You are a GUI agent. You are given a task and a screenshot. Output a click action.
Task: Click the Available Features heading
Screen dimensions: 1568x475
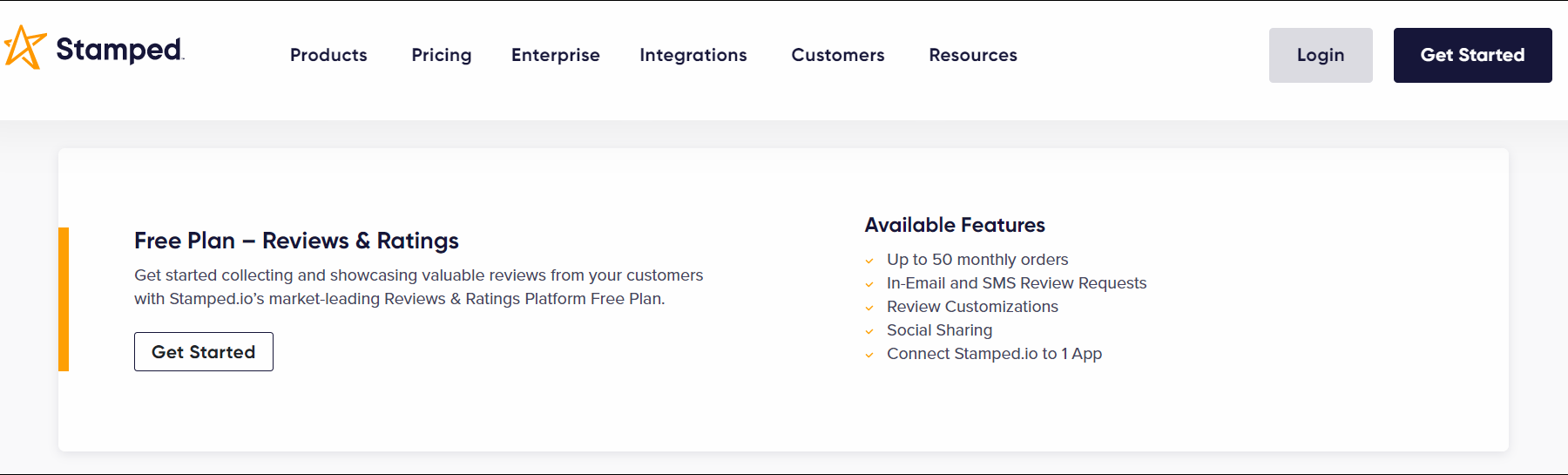[955, 225]
